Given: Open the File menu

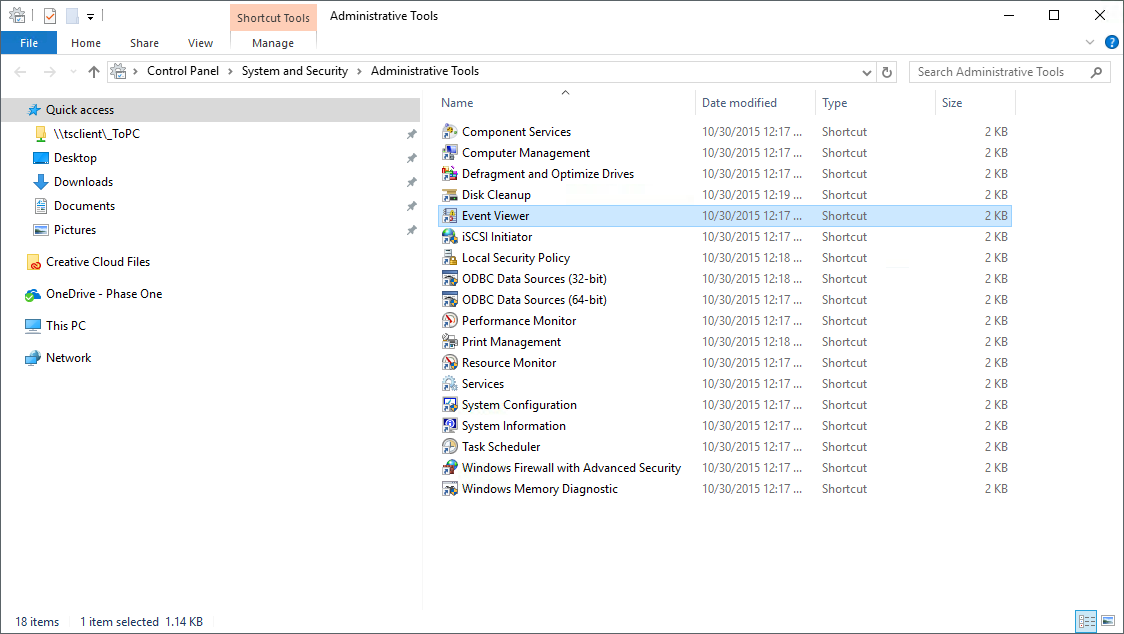Looking at the screenshot, I should pos(29,43).
